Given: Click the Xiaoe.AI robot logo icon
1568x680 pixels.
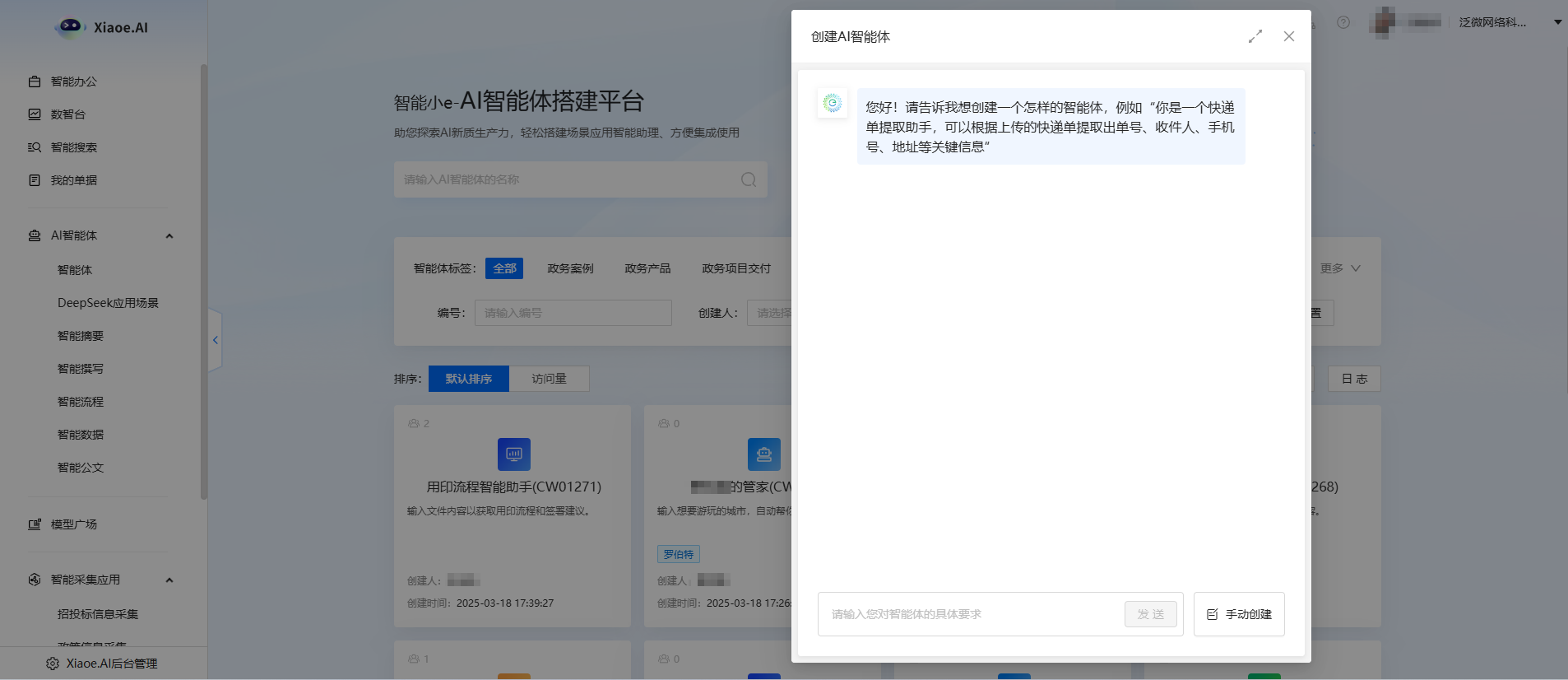Looking at the screenshot, I should pyautogui.click(x=70, y=27).
